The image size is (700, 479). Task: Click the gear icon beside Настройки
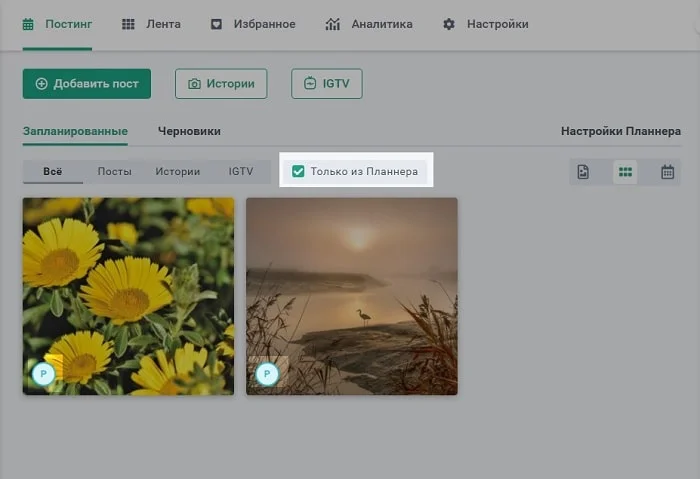coord(449,24)
